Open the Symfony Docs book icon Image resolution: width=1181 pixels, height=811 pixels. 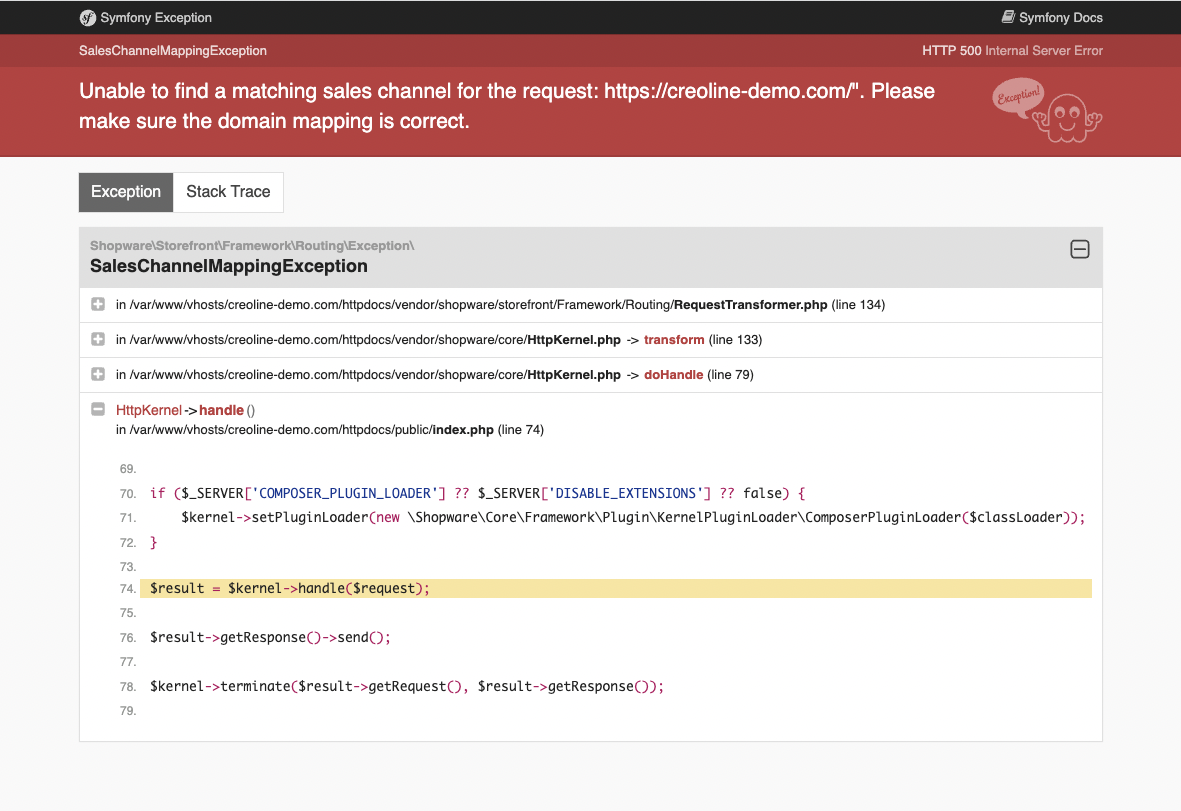click(x=1008, y=17)
